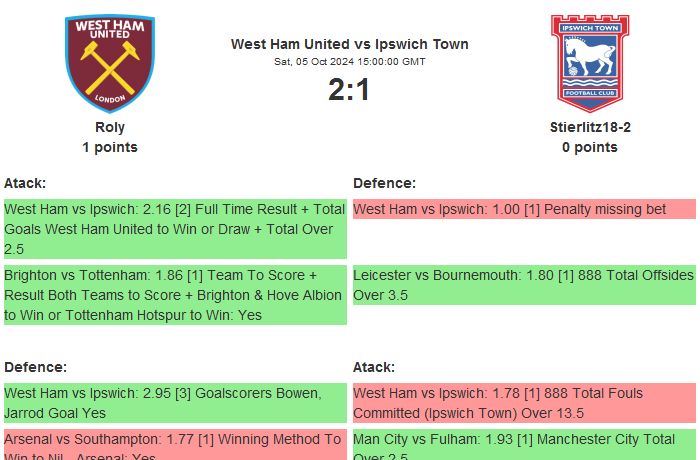
Task: Click the Total Fouls Committed (Ipswich Town) bet
Action: [524, 403]
